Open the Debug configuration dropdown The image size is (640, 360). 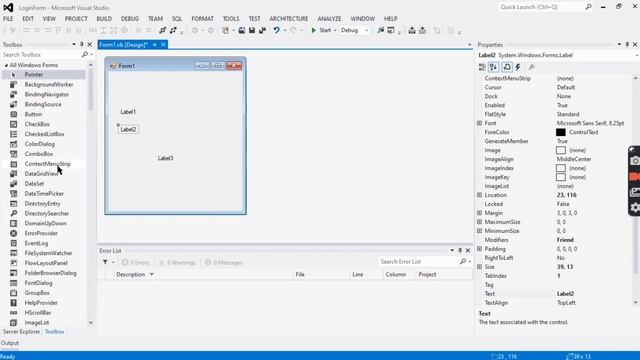367,30
